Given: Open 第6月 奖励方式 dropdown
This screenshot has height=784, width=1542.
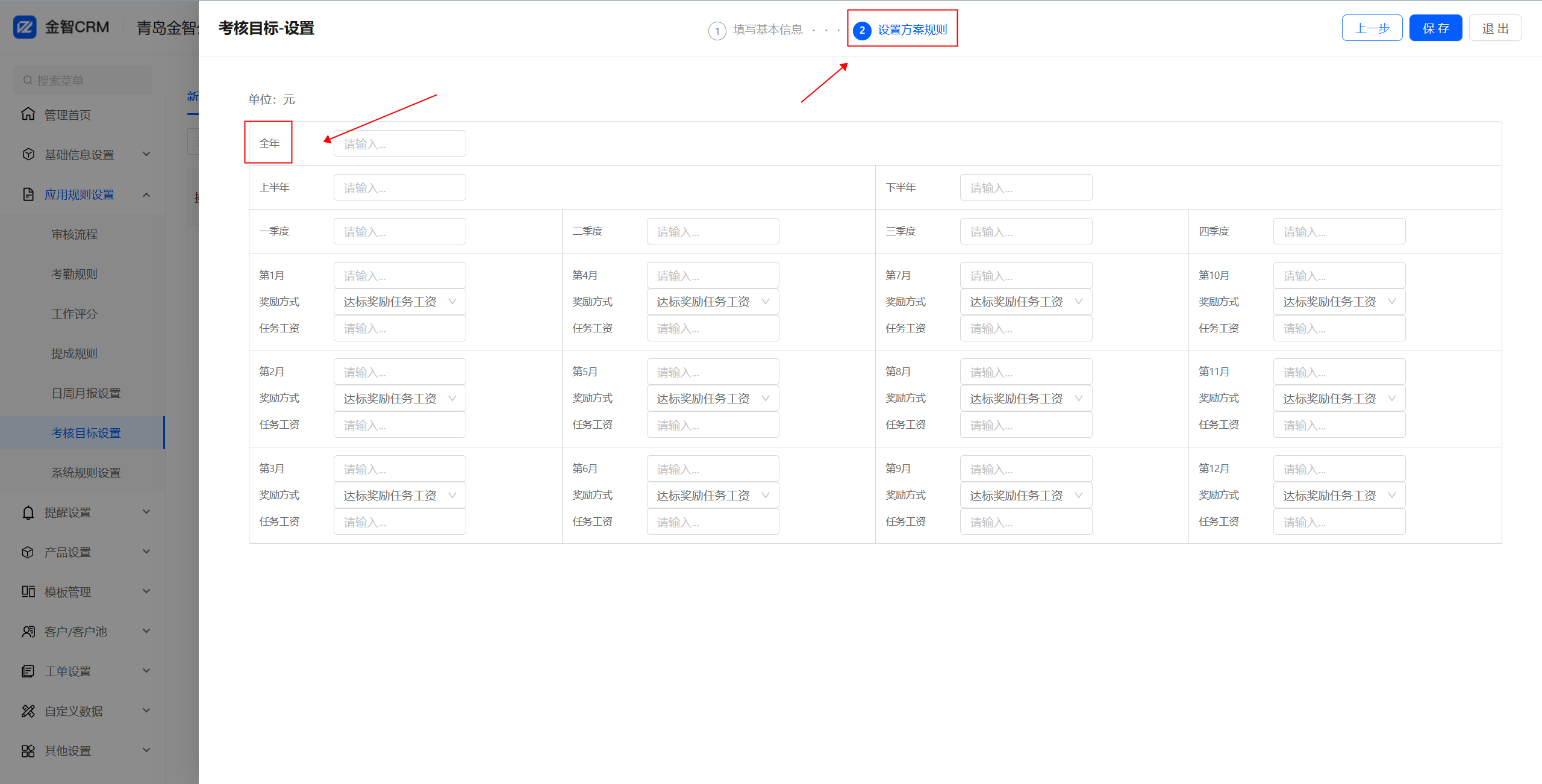Looking at the screenshot, I should click(x=713, y=495).
